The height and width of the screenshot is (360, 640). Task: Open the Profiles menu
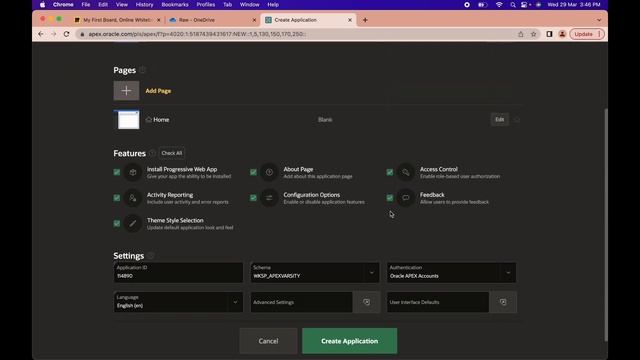[x=206, y=4]
